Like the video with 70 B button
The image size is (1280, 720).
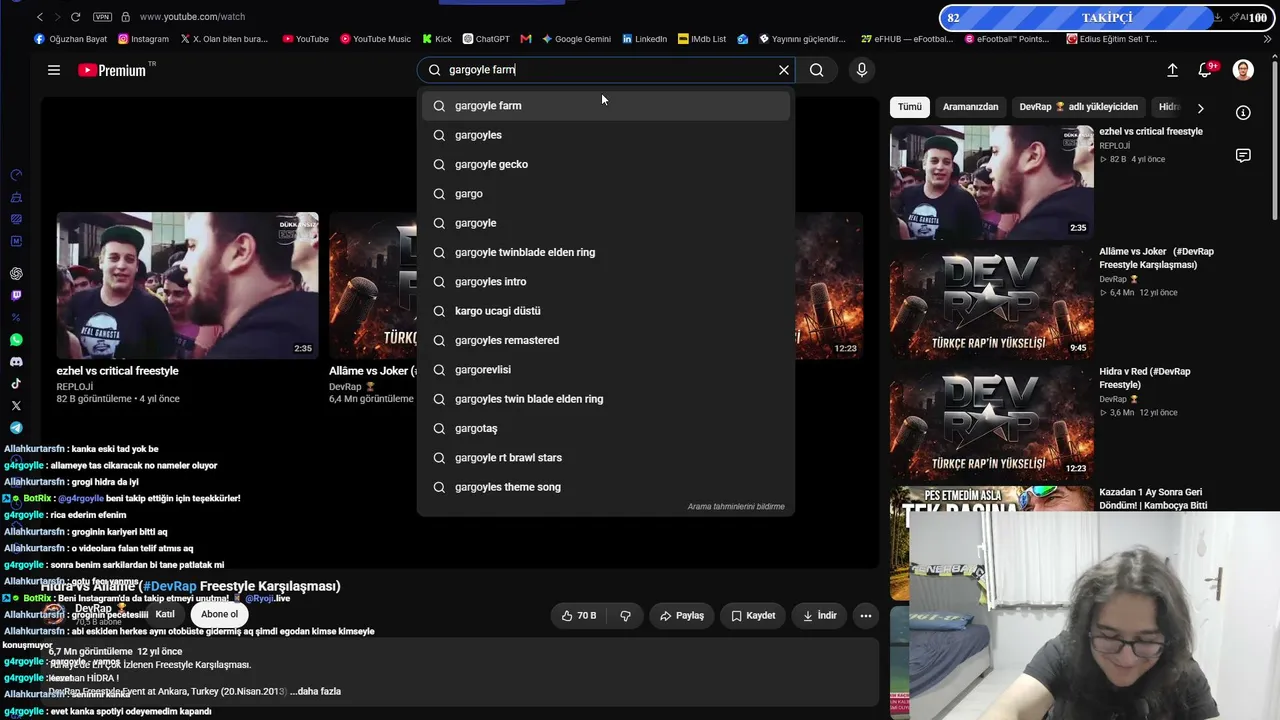[x=578, y=616]
